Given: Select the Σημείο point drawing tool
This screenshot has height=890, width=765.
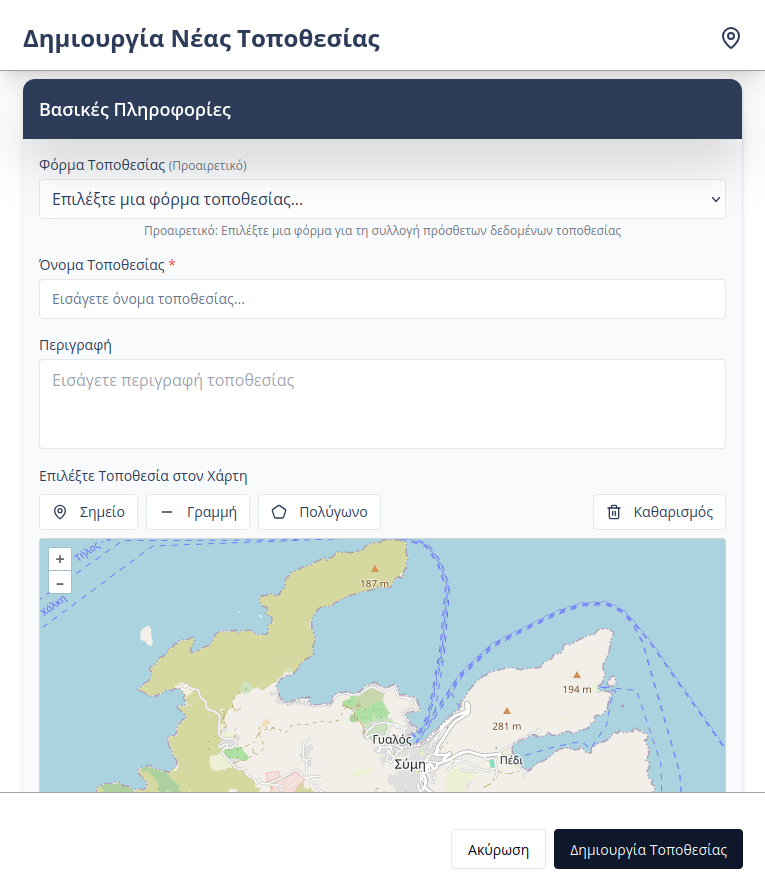Looking at the screenshot, I should click(x=89, y=512).
